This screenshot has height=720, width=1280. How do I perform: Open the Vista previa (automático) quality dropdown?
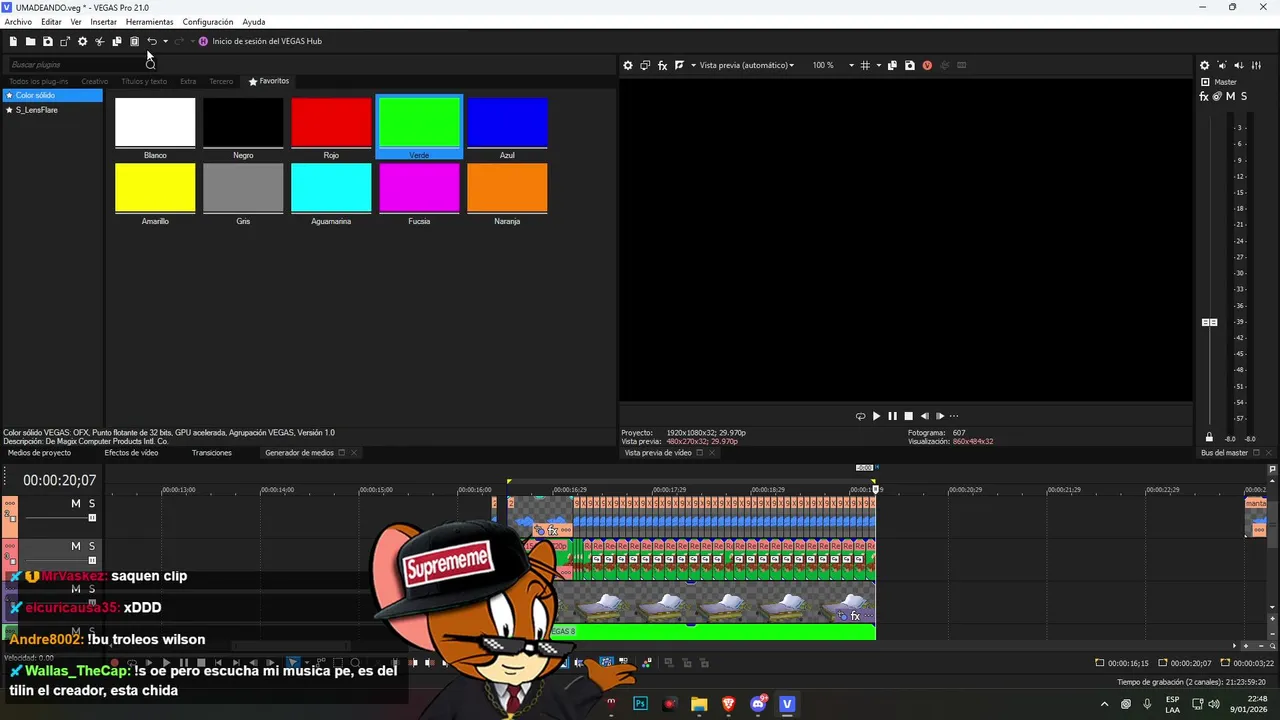pyautogui.click(x=746, y=65)
